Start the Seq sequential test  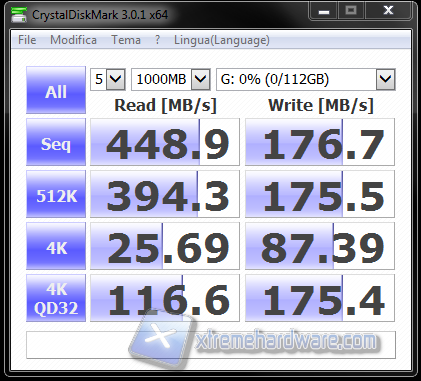(x=56, y=142)
